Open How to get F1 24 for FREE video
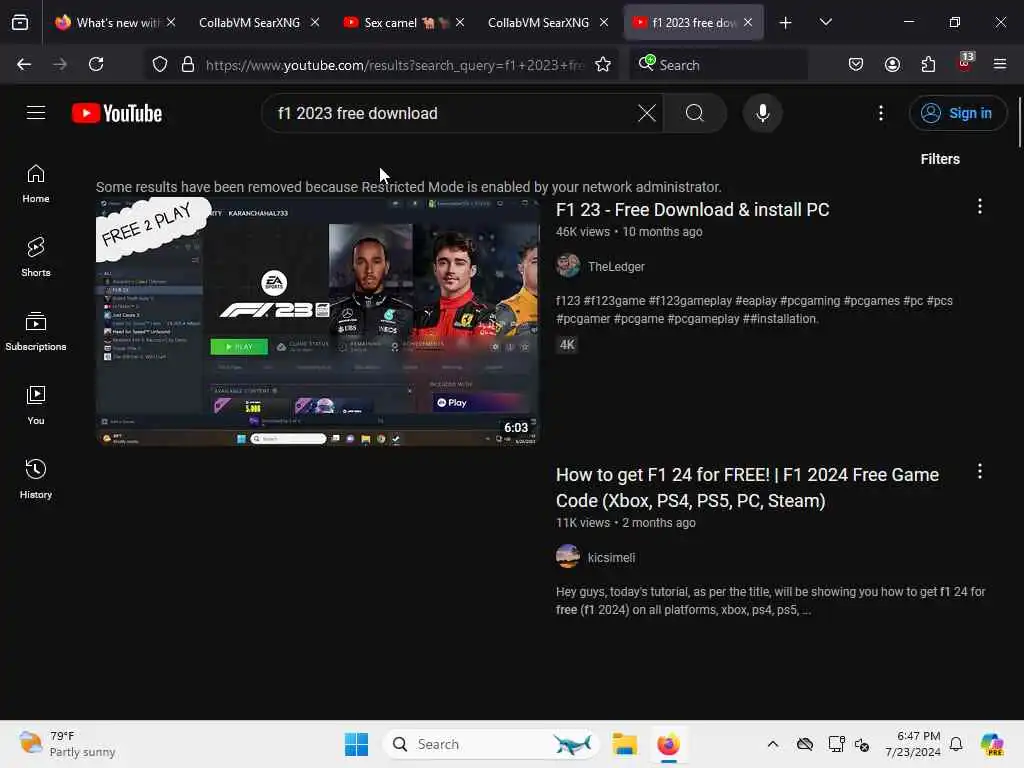Screen dimensions: 1024x768 click(747, 488)
